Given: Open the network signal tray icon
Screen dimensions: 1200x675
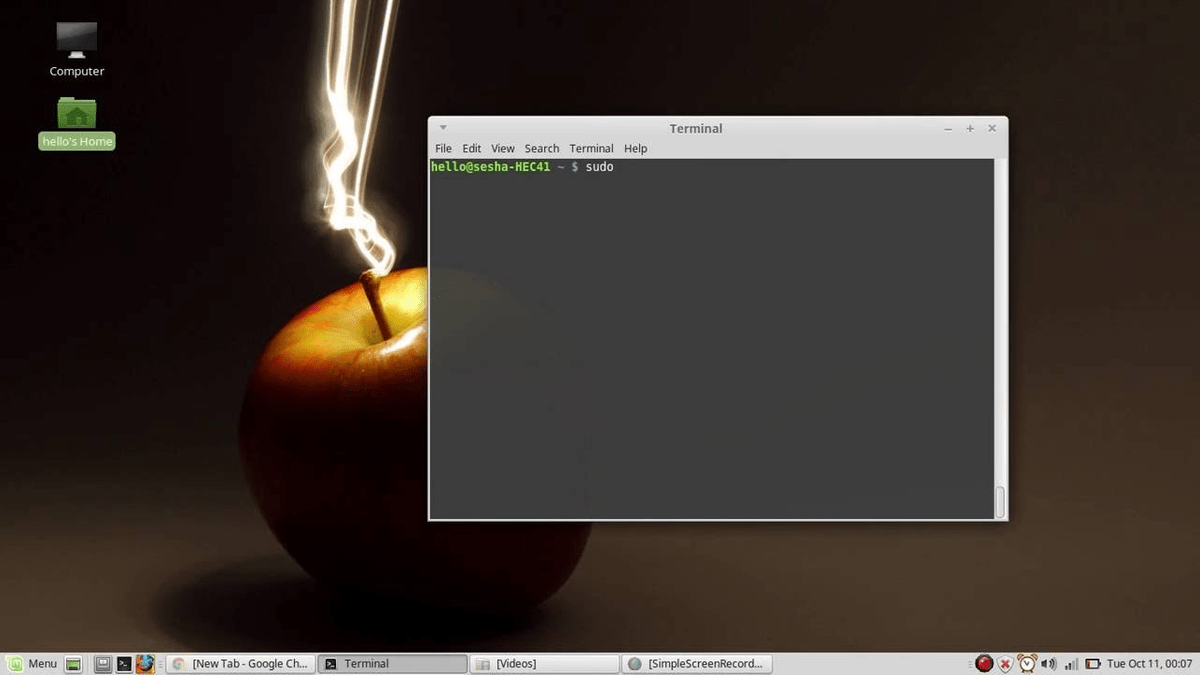Looking at the screenshot, I should point(1071,664).
